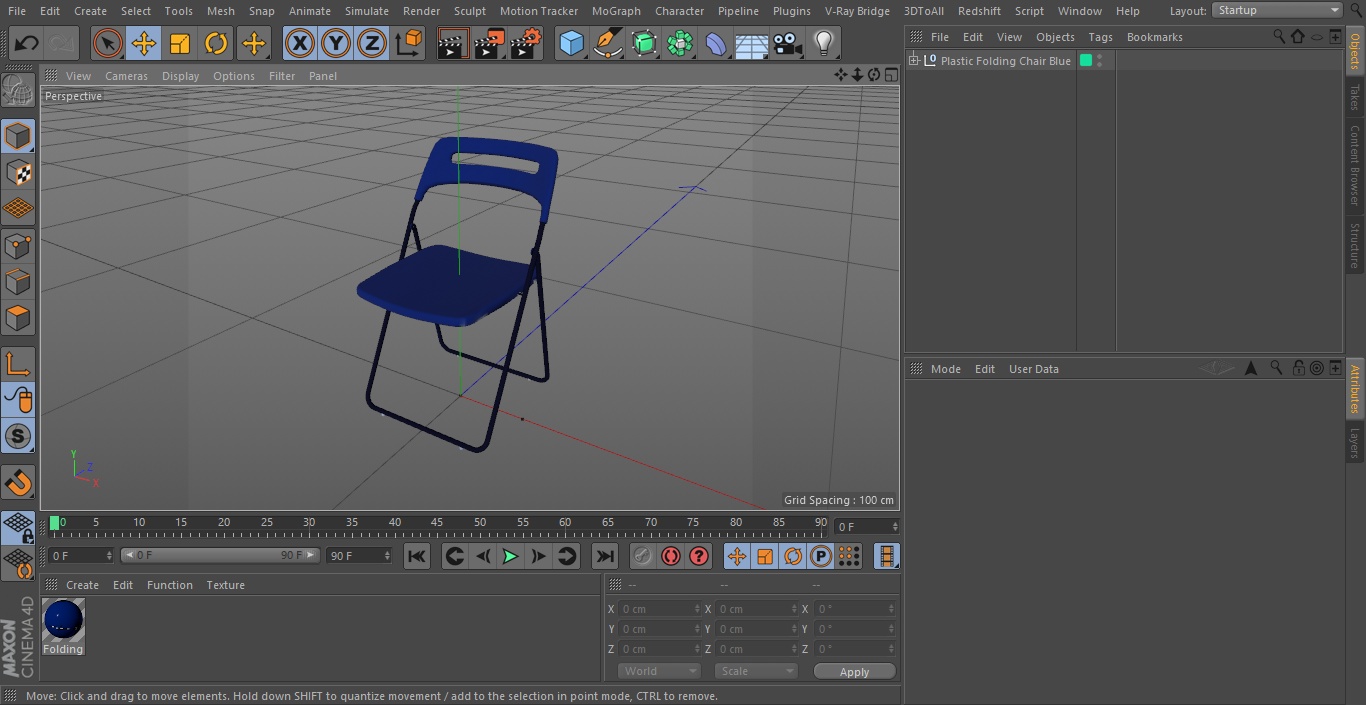Open viewport Display menu
Image resolution: width=1366 pixels, height=705 pixels.
pos(180,76)
